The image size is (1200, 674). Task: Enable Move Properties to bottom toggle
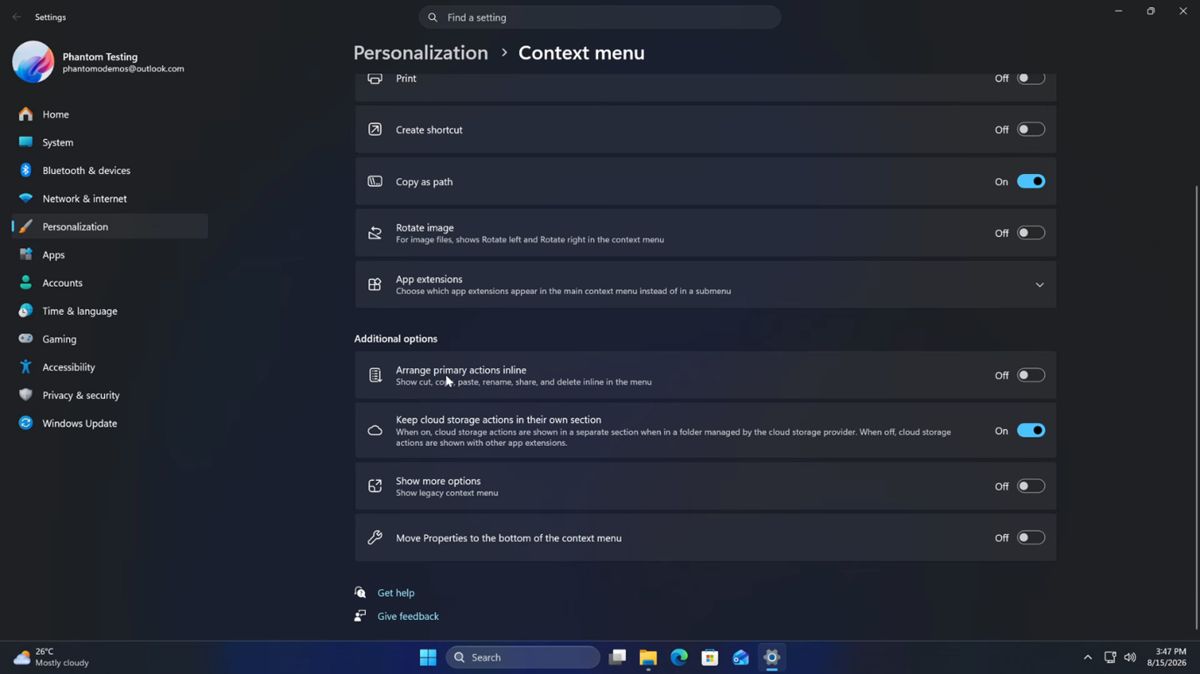click(x=1031, y=537)
